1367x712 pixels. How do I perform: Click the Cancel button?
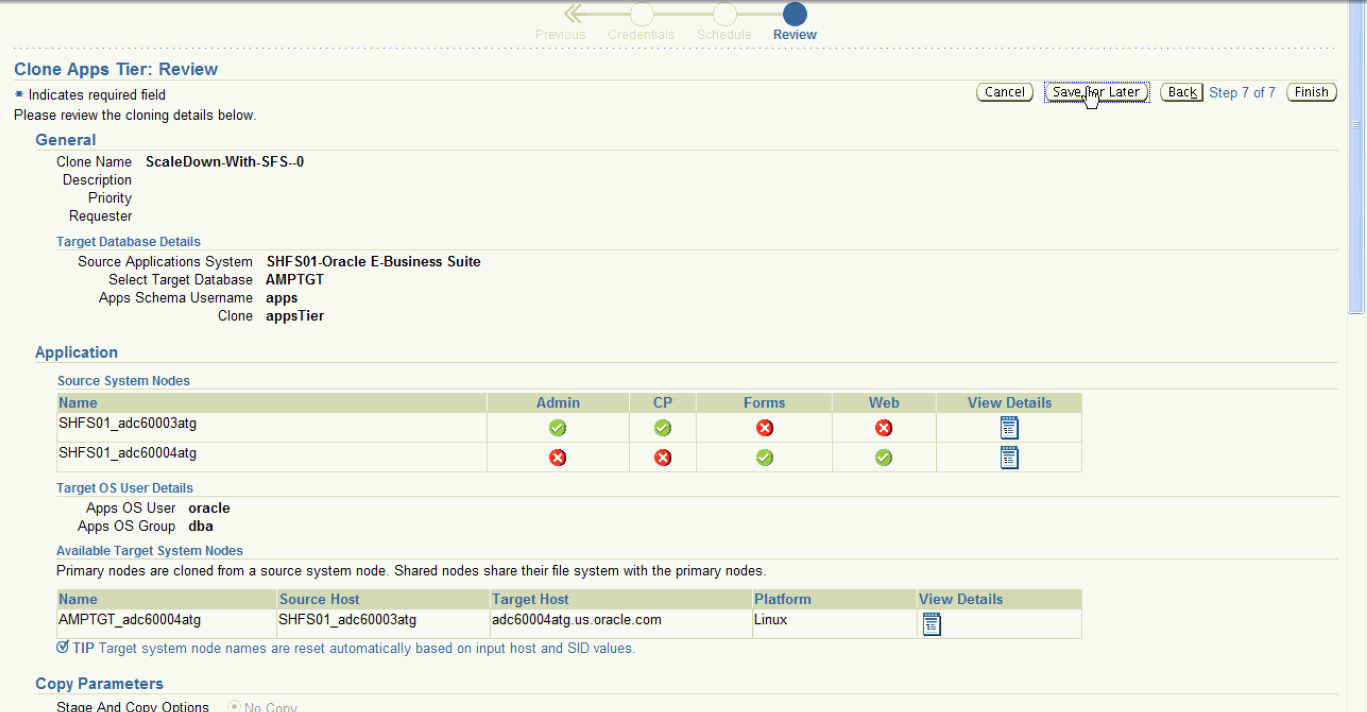tap(1005, 92)
